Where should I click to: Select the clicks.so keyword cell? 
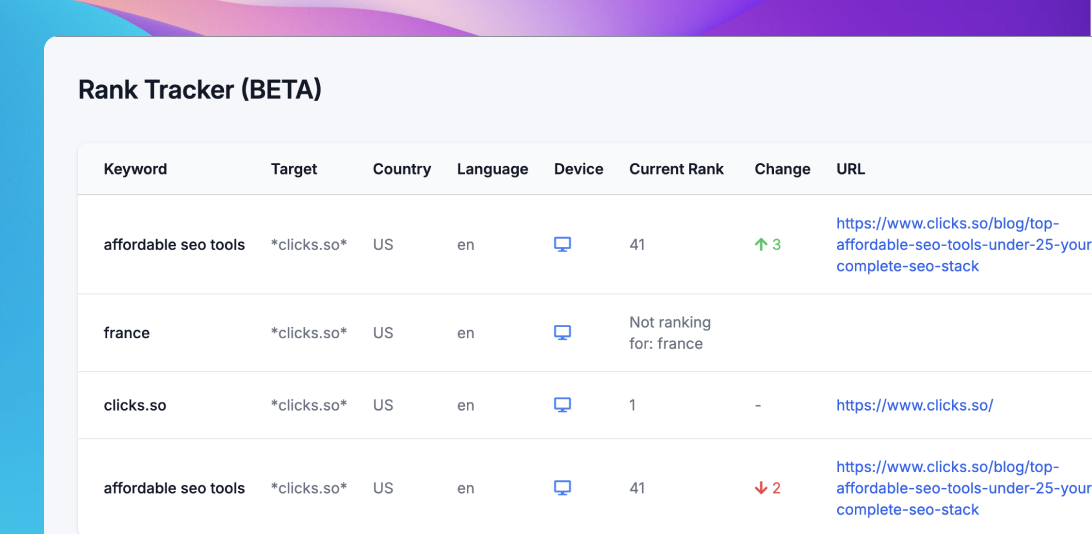click(x=135, y=405)
